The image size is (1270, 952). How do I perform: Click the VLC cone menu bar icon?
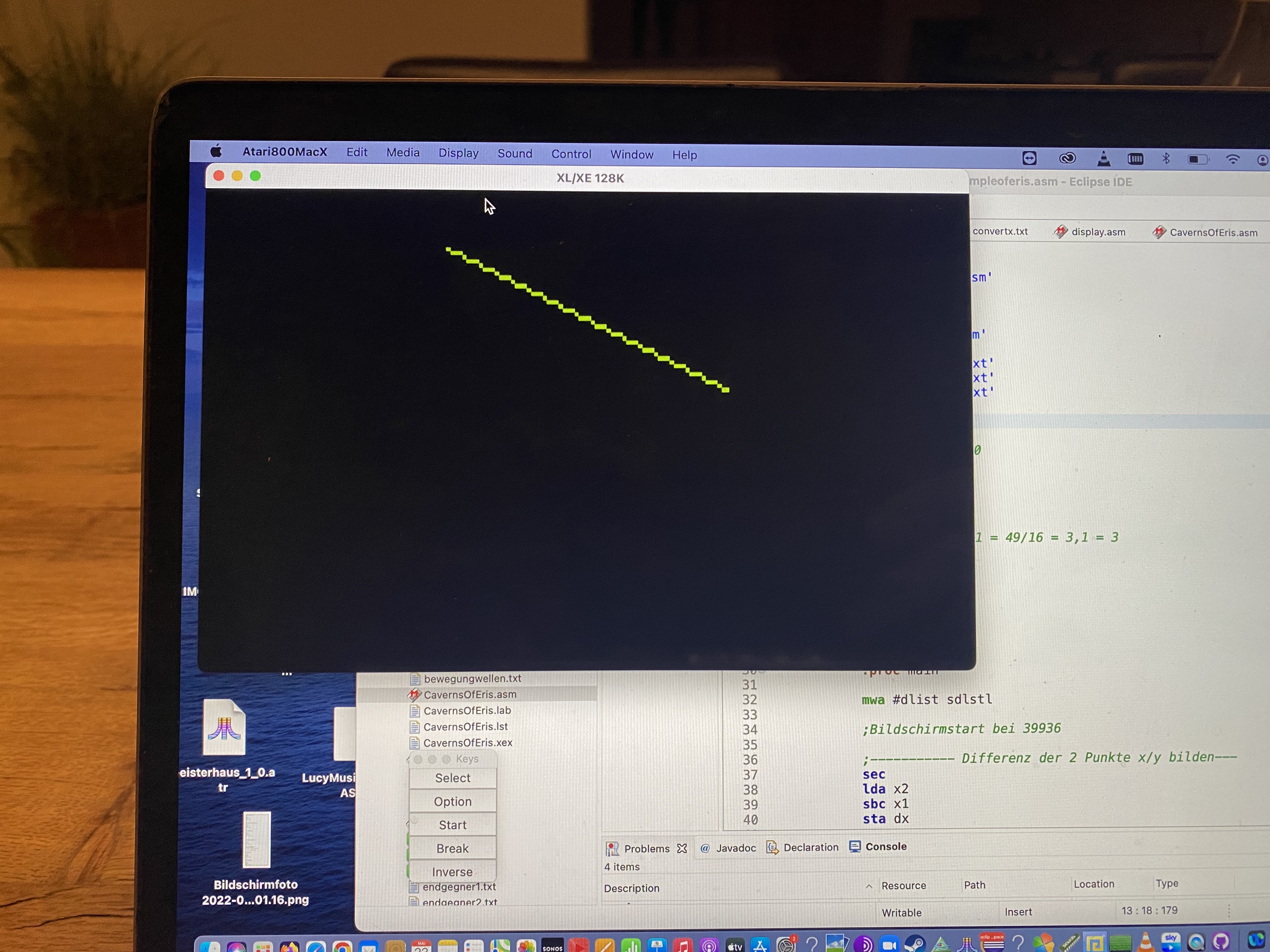1103,159
